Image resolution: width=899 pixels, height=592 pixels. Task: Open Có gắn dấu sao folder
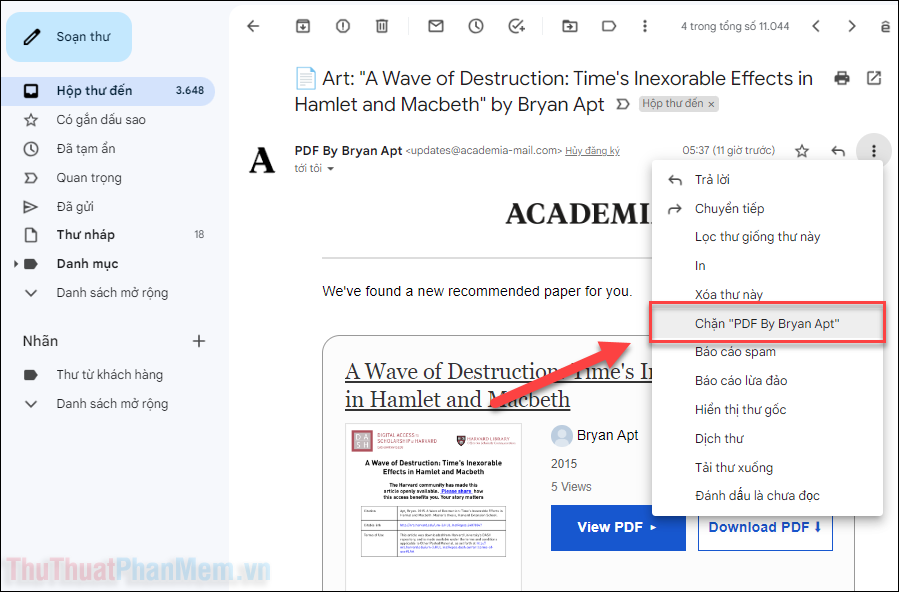pos(108,120)
